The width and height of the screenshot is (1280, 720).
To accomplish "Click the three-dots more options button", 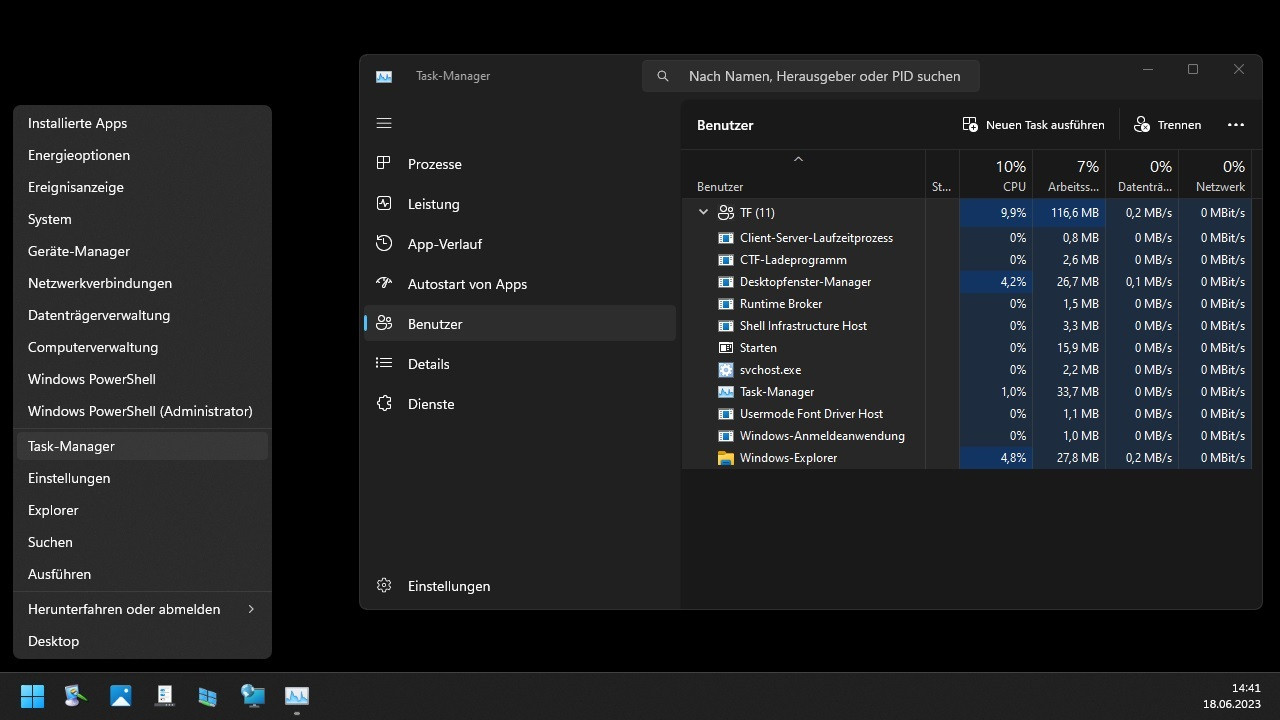I will 1236,125.
